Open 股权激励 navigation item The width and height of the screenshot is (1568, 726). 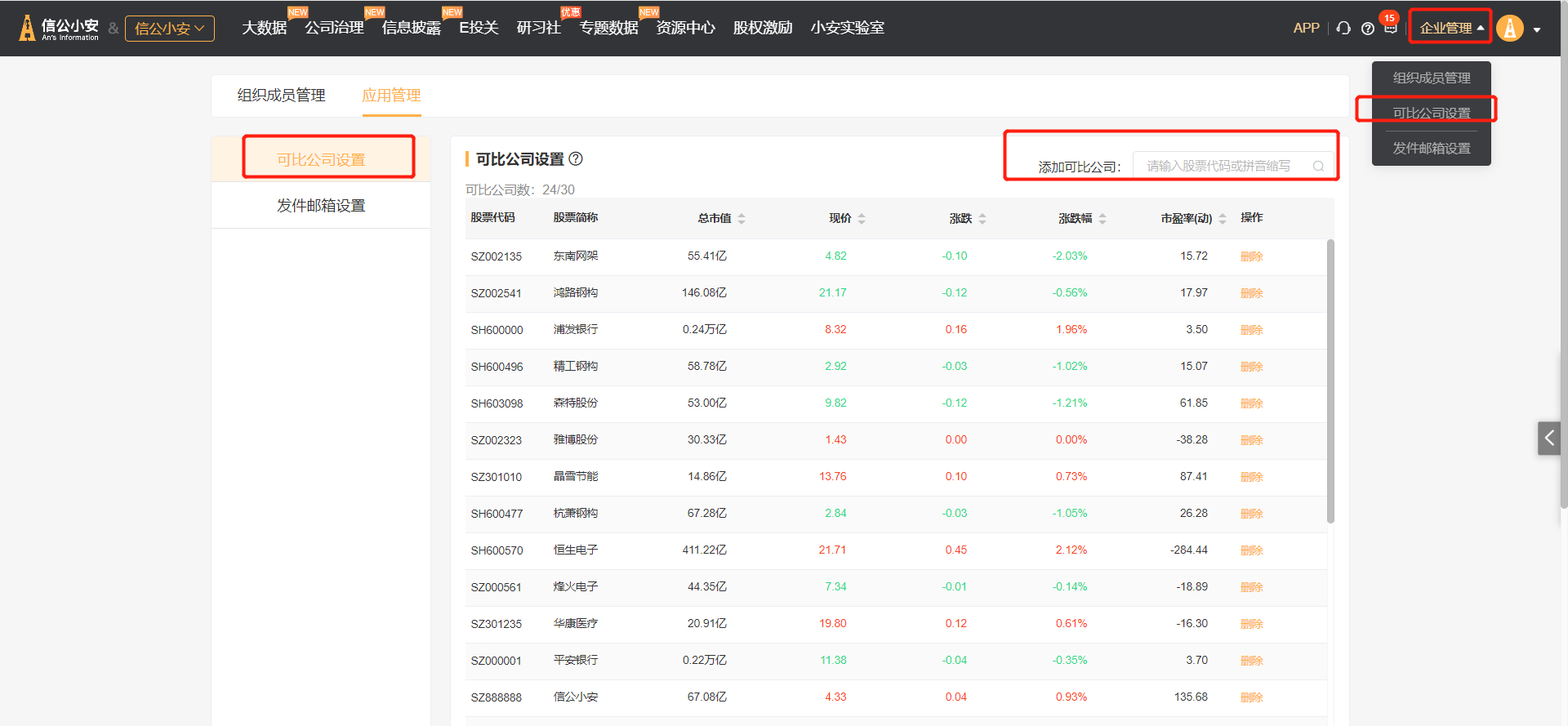(x=763, y=28)
